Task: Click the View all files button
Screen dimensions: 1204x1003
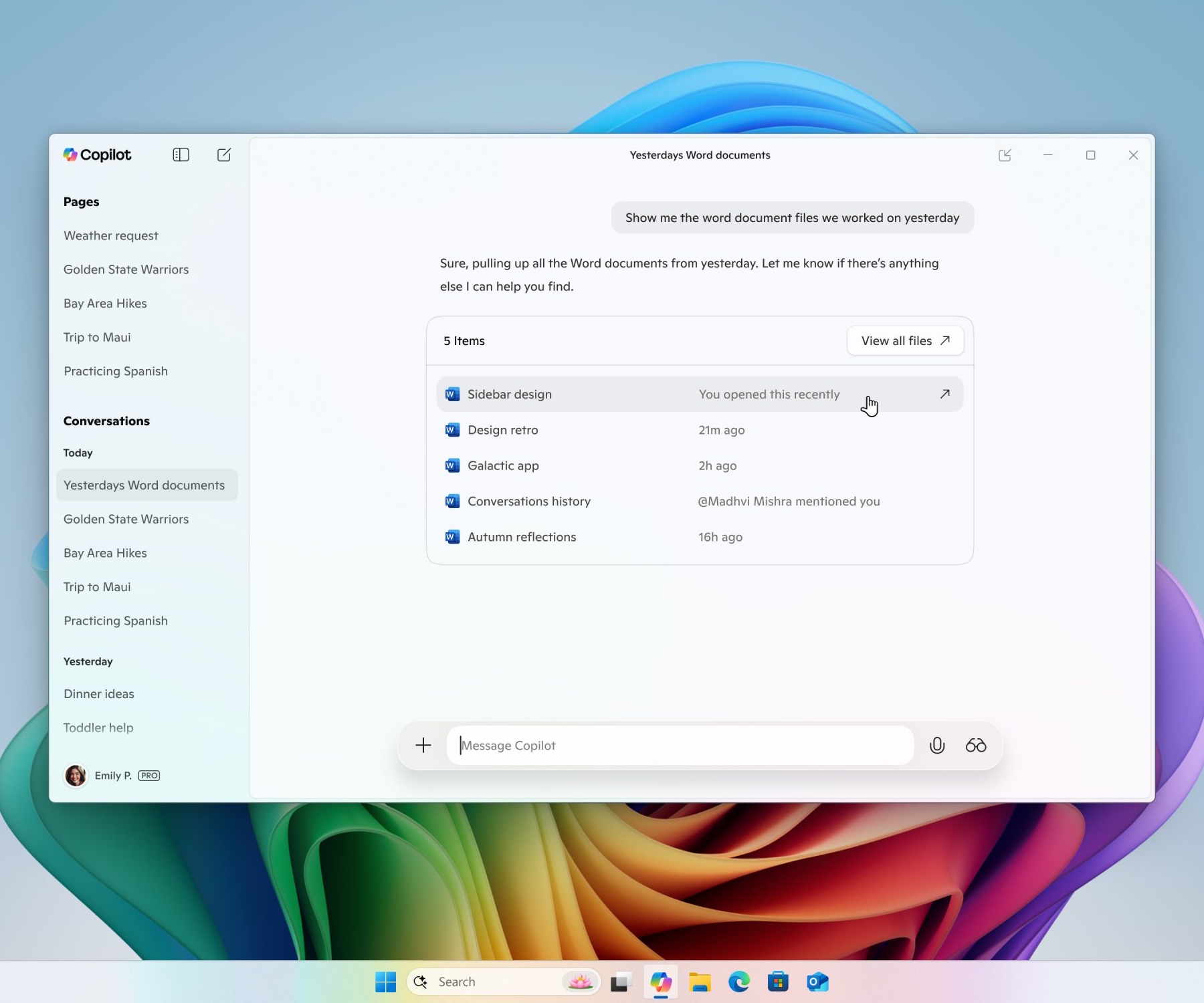Action: click(904, 340)
